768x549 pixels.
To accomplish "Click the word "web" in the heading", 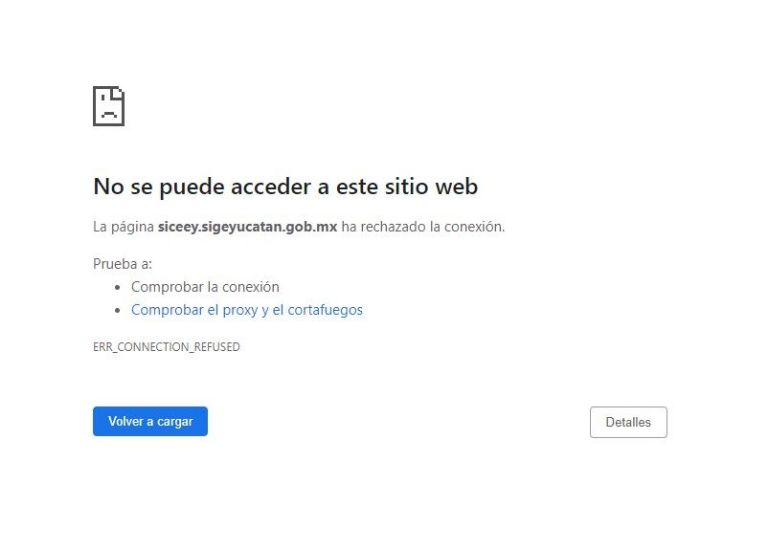I will coord(456,186).
